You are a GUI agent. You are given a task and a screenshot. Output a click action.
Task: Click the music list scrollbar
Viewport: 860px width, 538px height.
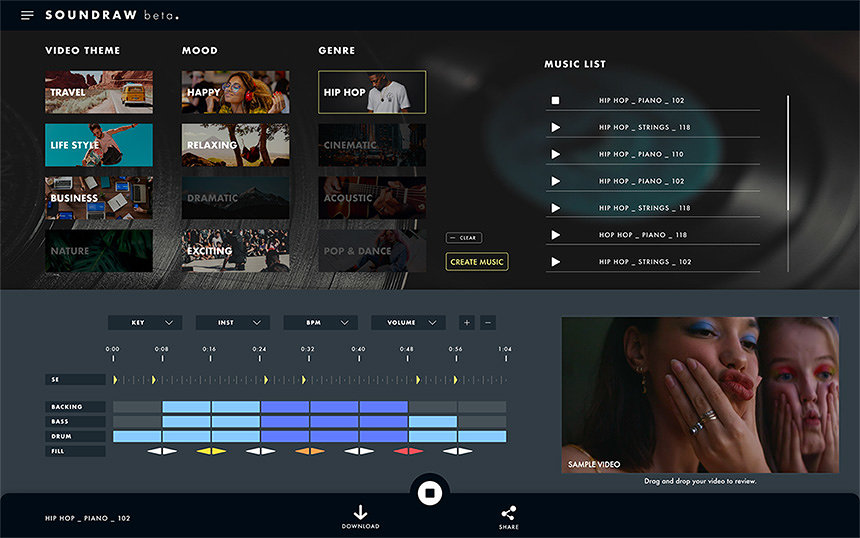click(x=788, y=153)
